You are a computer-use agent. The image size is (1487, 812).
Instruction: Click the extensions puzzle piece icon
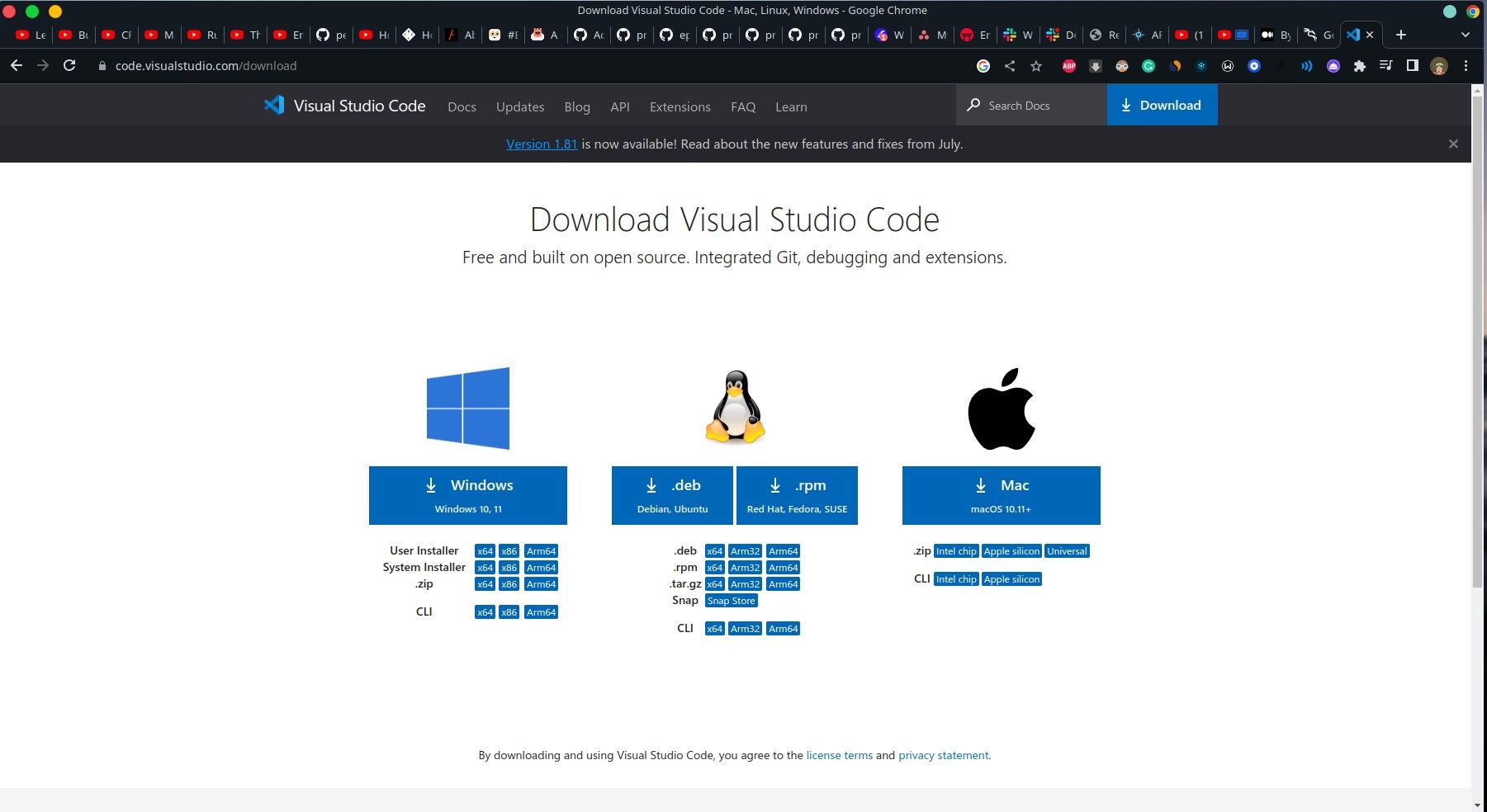[1361, 65]
